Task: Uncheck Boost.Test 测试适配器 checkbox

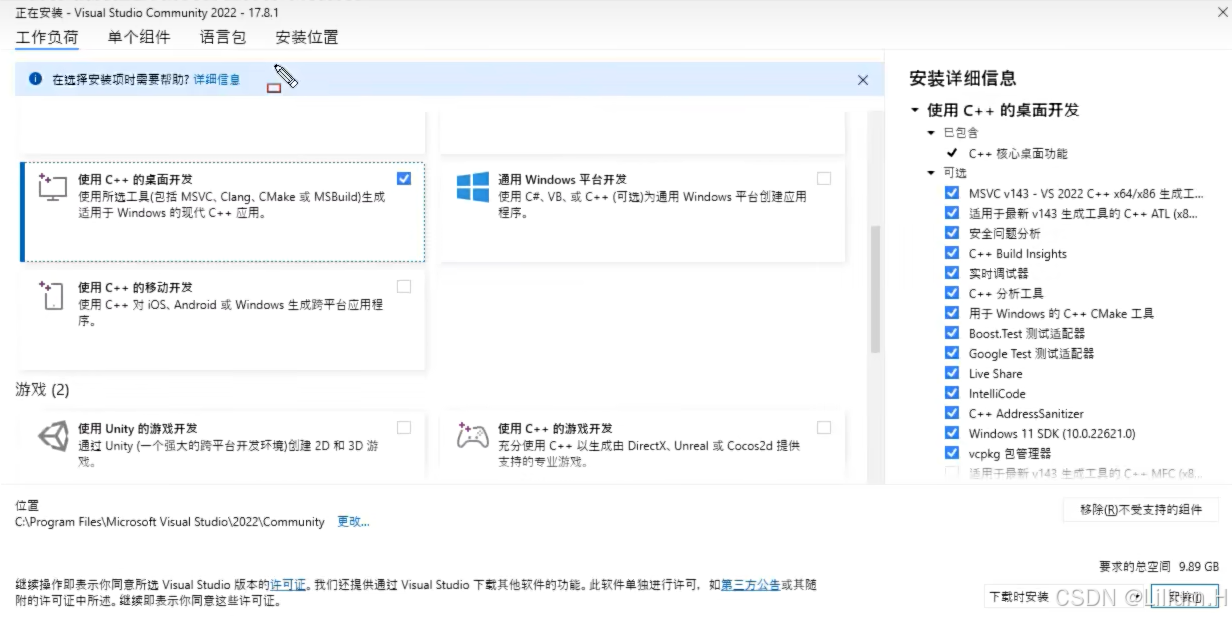Action: (952, 333)
